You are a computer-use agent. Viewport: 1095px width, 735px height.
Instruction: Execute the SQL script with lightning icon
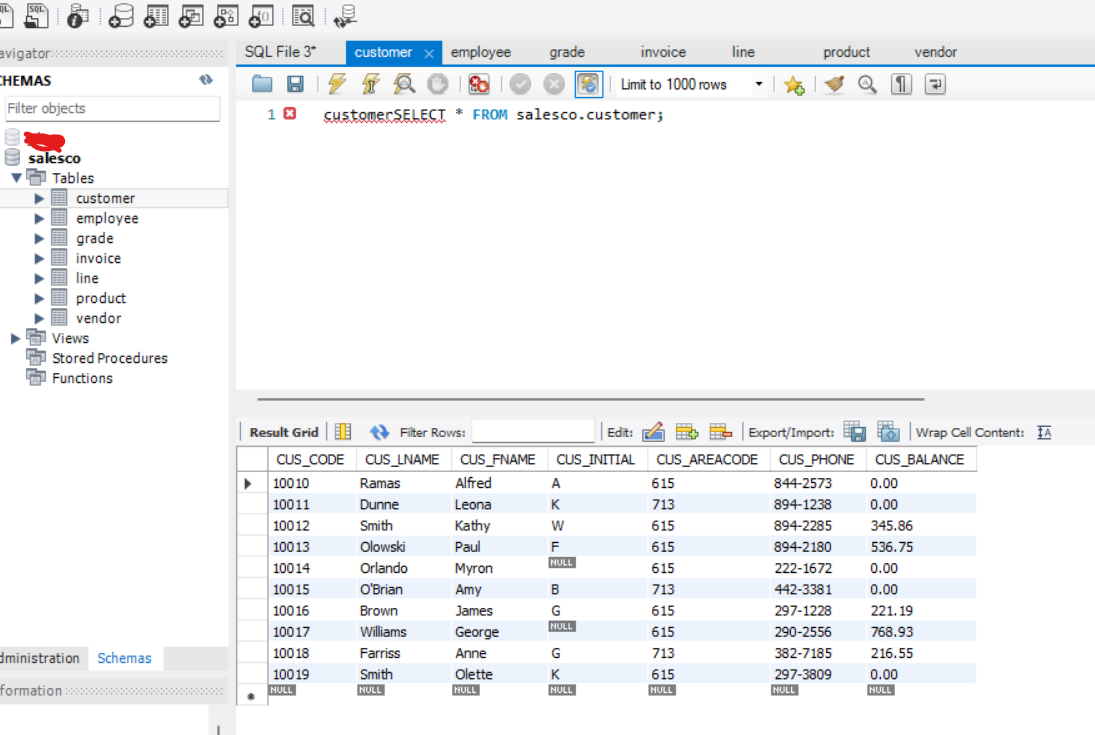click(338, 85)
